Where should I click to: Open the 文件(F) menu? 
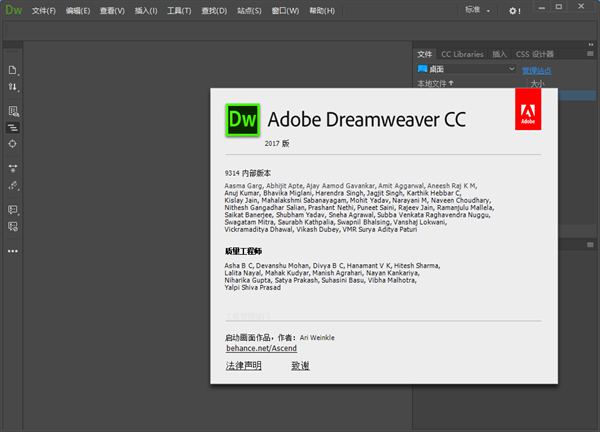tap(44, 11)
